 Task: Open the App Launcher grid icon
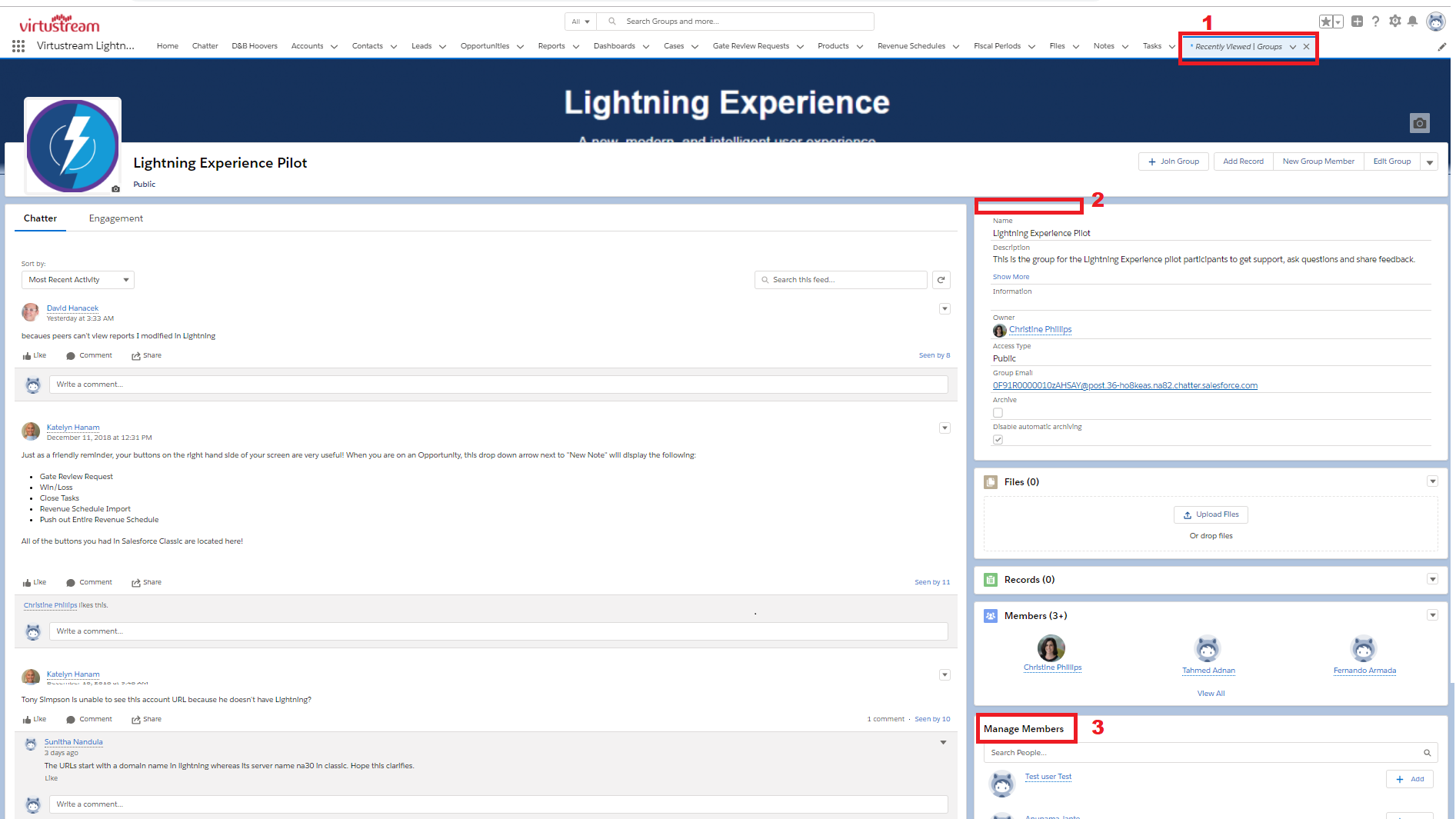pos(18,47)
